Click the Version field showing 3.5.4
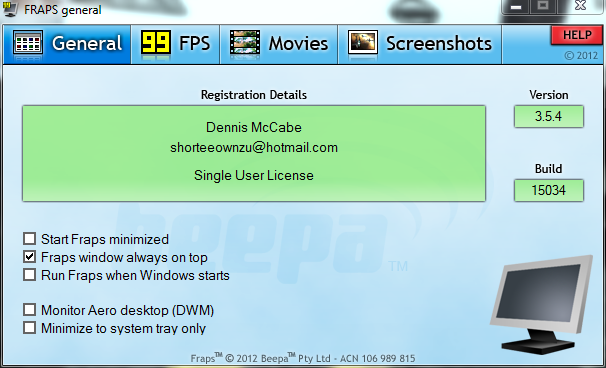This screenshot has width=606, height=368. click(x=549, y=116)
